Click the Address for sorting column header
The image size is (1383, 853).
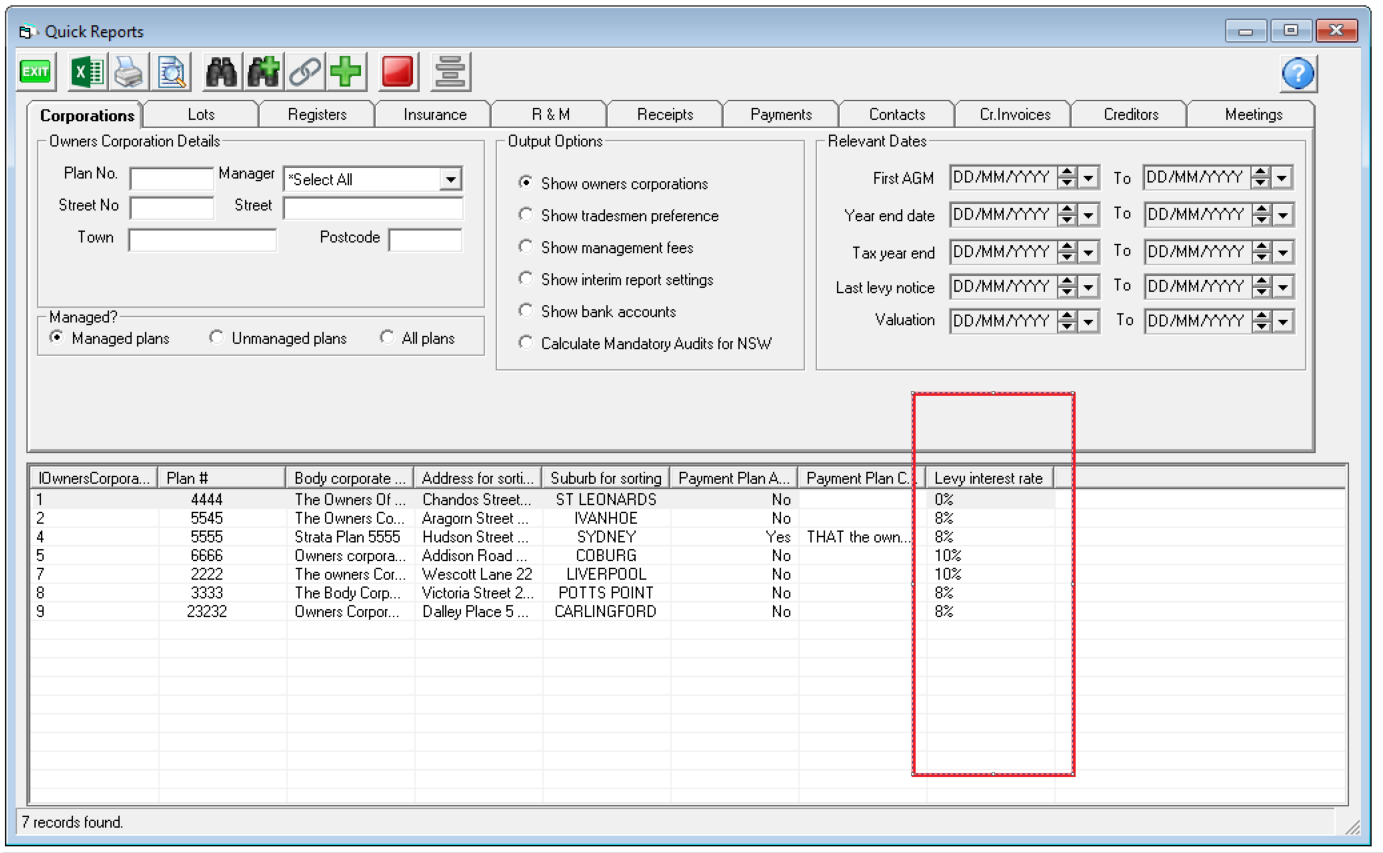click(478, 478)
